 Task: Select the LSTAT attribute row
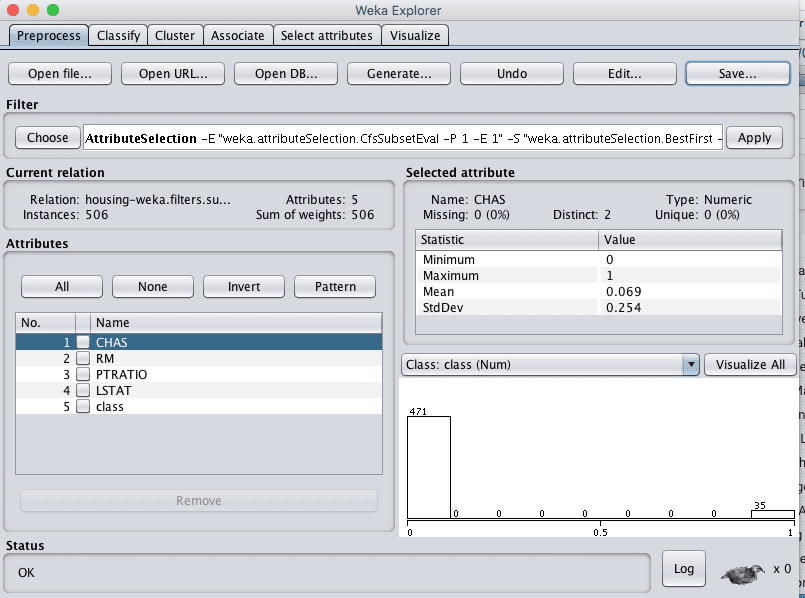click(x=199, y=390)
